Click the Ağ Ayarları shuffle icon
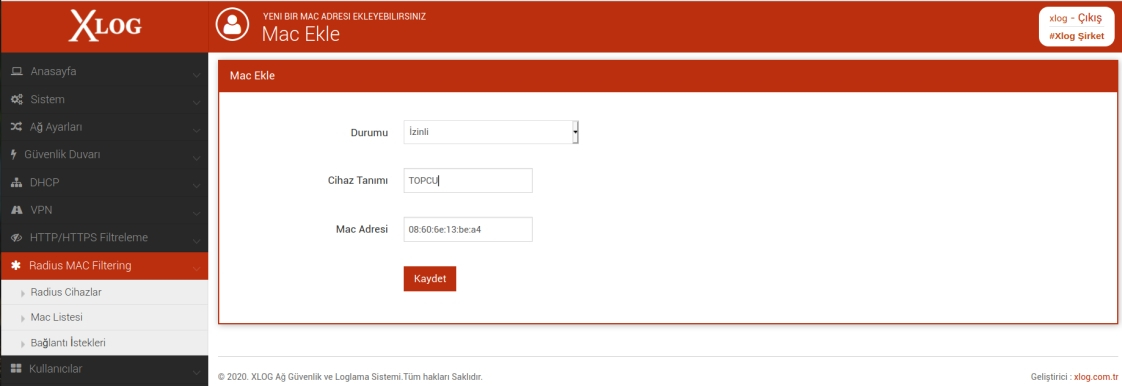1122x386 pixels. (17, 127)
